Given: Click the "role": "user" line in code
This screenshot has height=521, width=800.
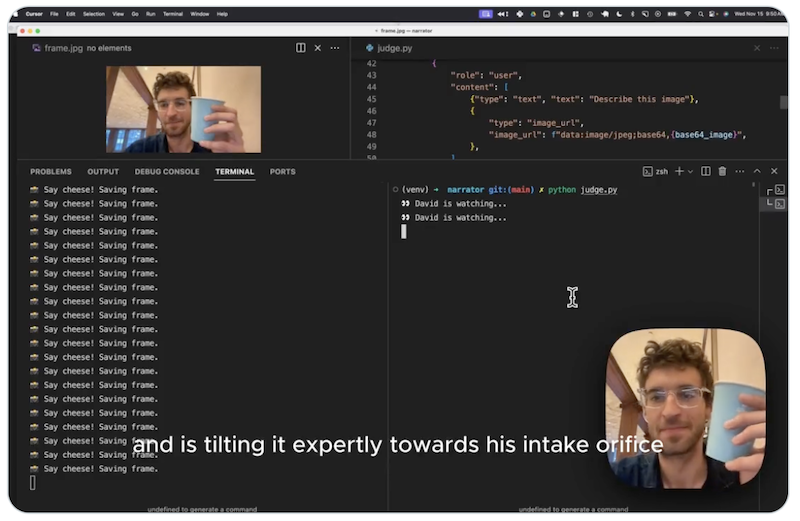Looking at the screenshot, I should 486,76.
